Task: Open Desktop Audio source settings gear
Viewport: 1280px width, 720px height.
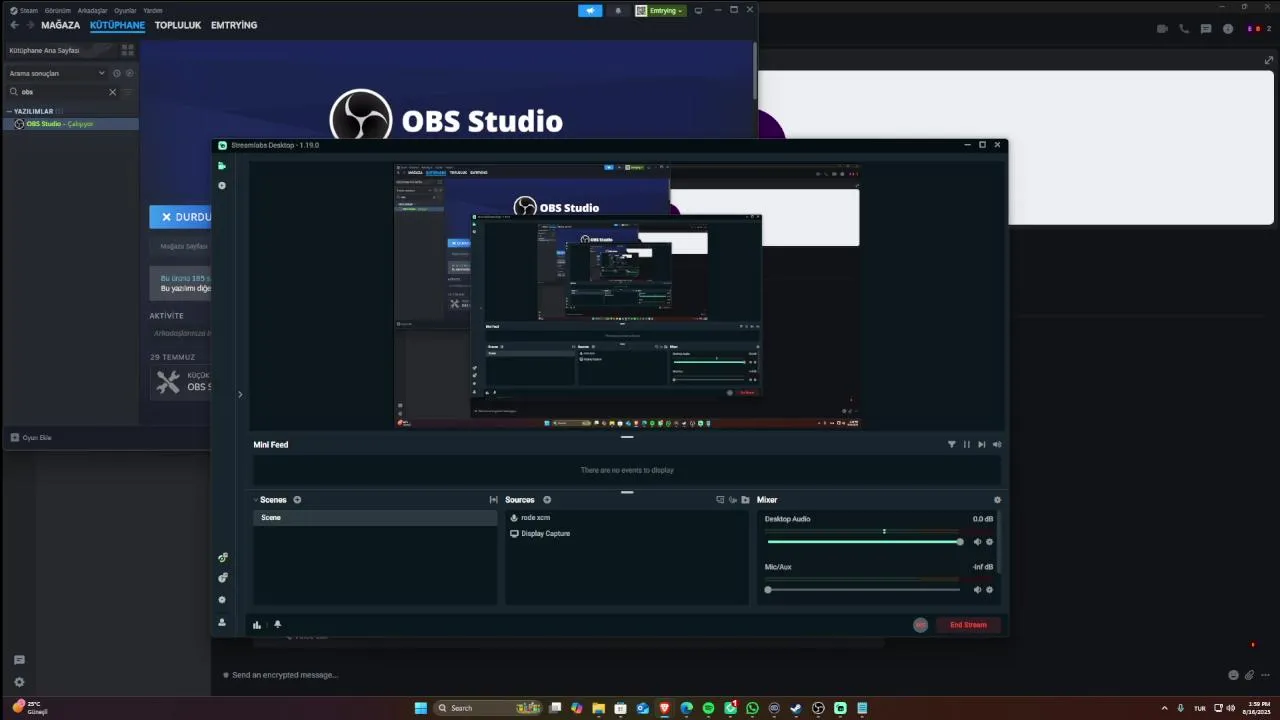Action: [x=990, y=542]
